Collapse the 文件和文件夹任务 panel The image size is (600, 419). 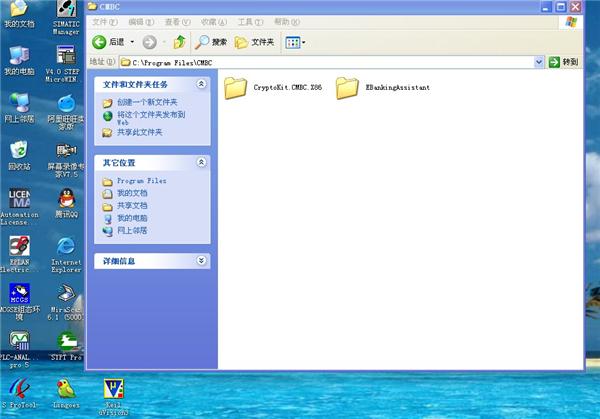(x=201, y=84)
